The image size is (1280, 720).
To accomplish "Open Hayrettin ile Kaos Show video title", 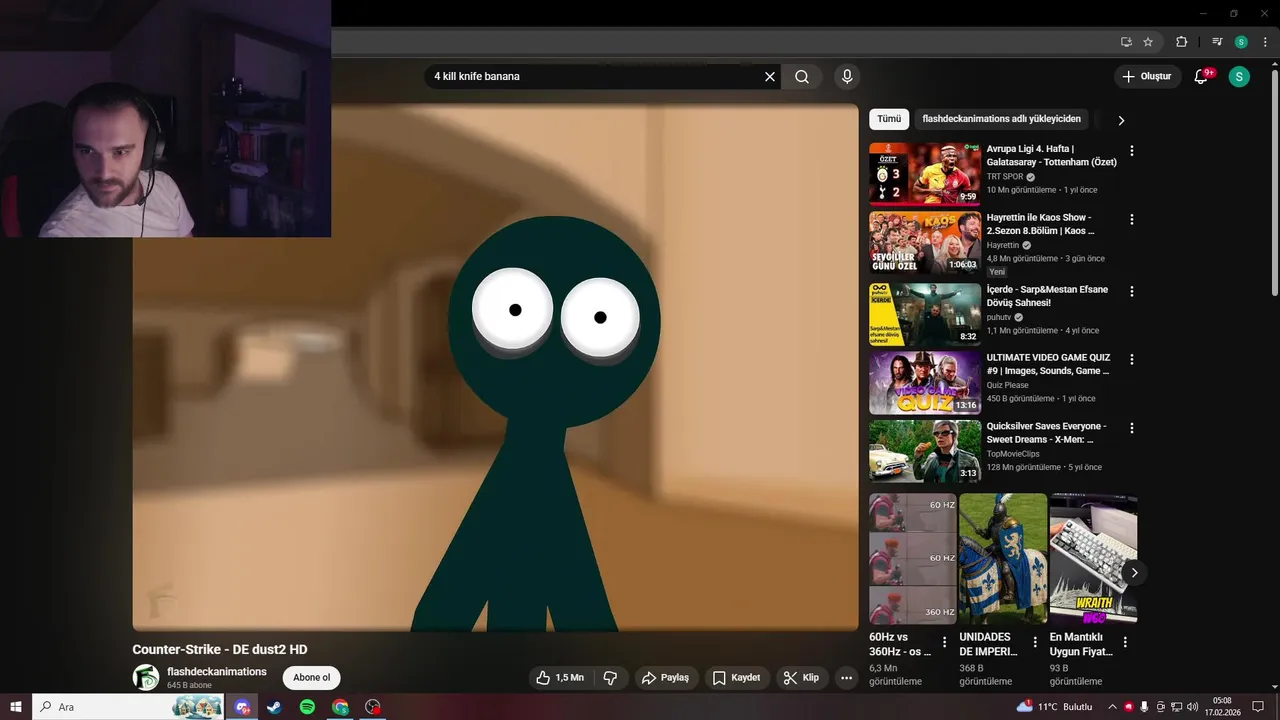I will coord(1040,224).
